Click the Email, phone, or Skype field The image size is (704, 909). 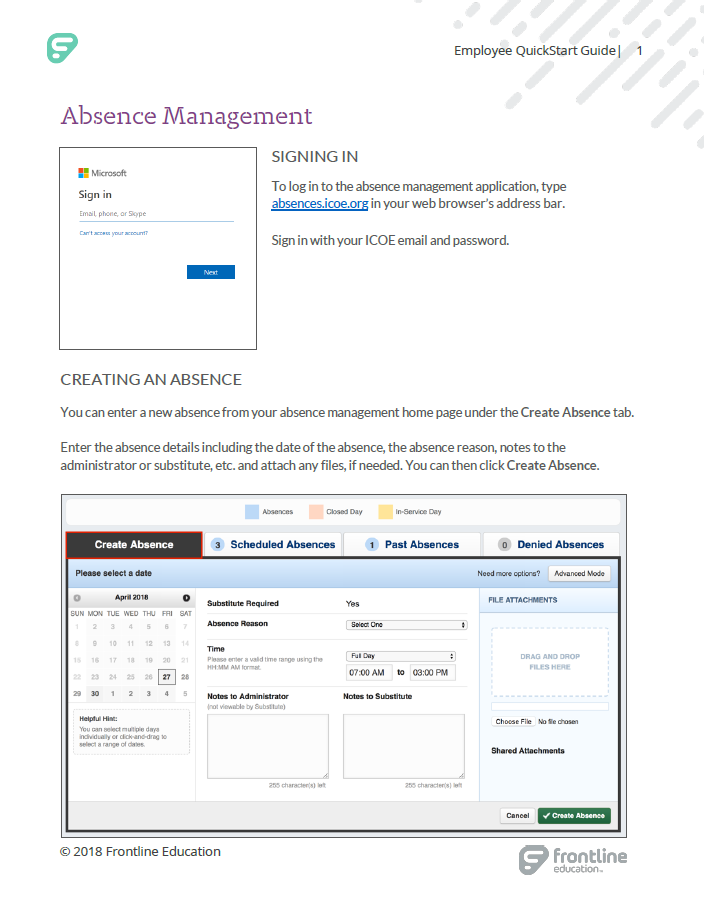156,214
